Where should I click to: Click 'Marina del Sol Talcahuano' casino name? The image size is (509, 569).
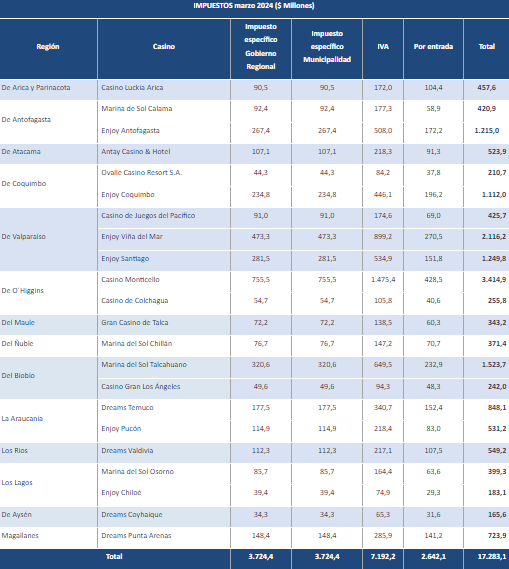(144, 364)
